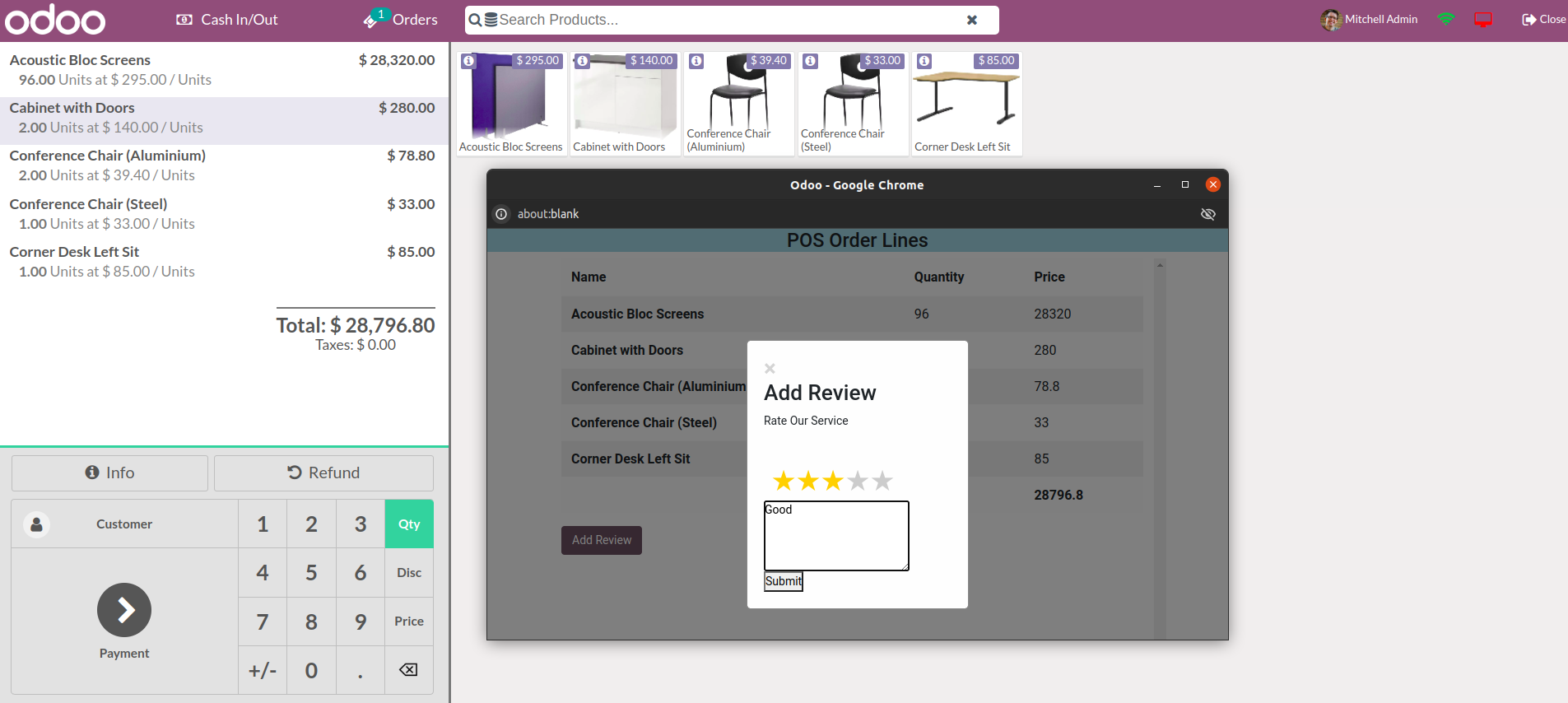Set rating to five stars
The image size is (1568, 703).
(x=882, y=481)
